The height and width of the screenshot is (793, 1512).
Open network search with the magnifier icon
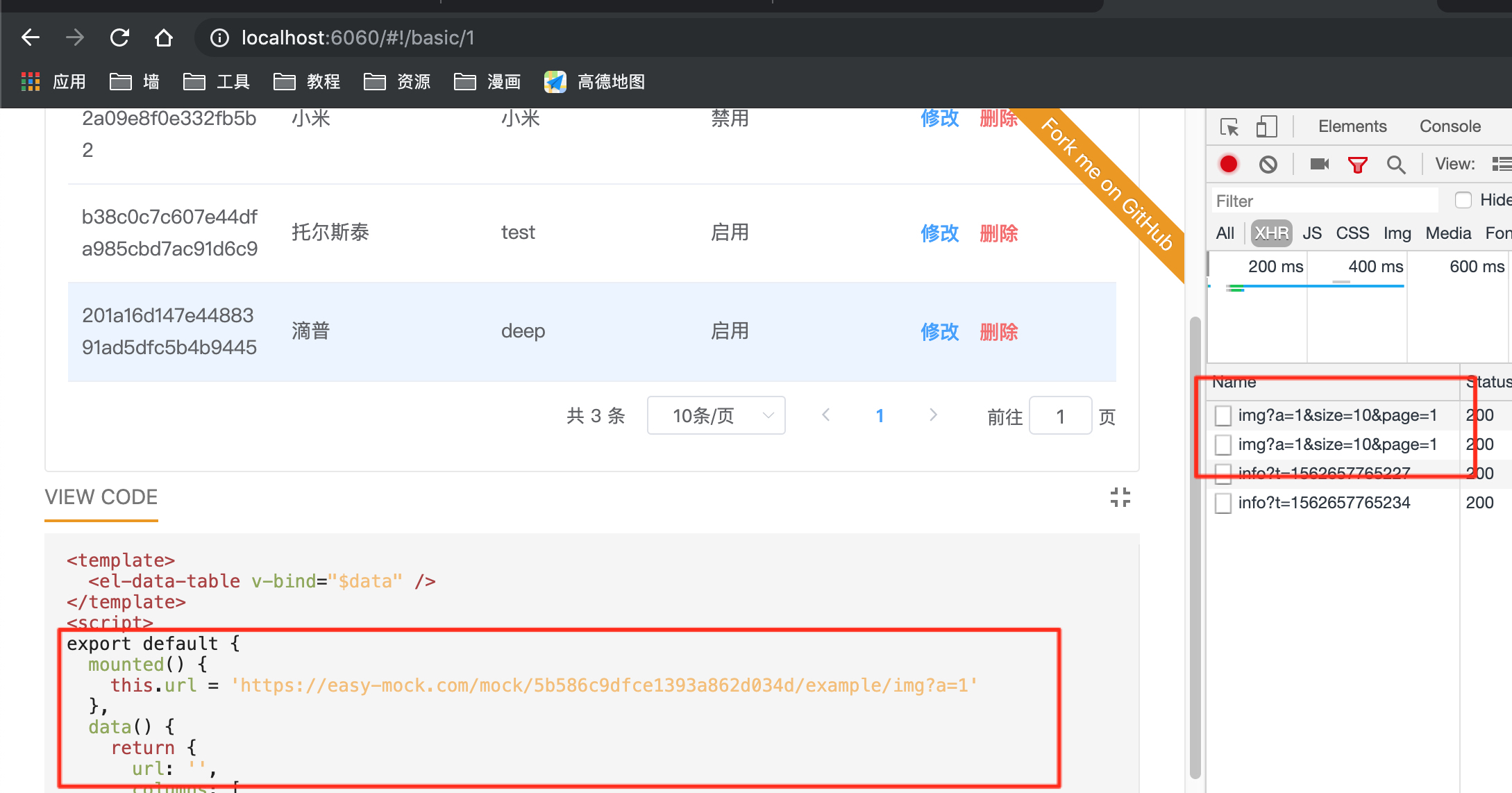click(x=1396, y=164)
